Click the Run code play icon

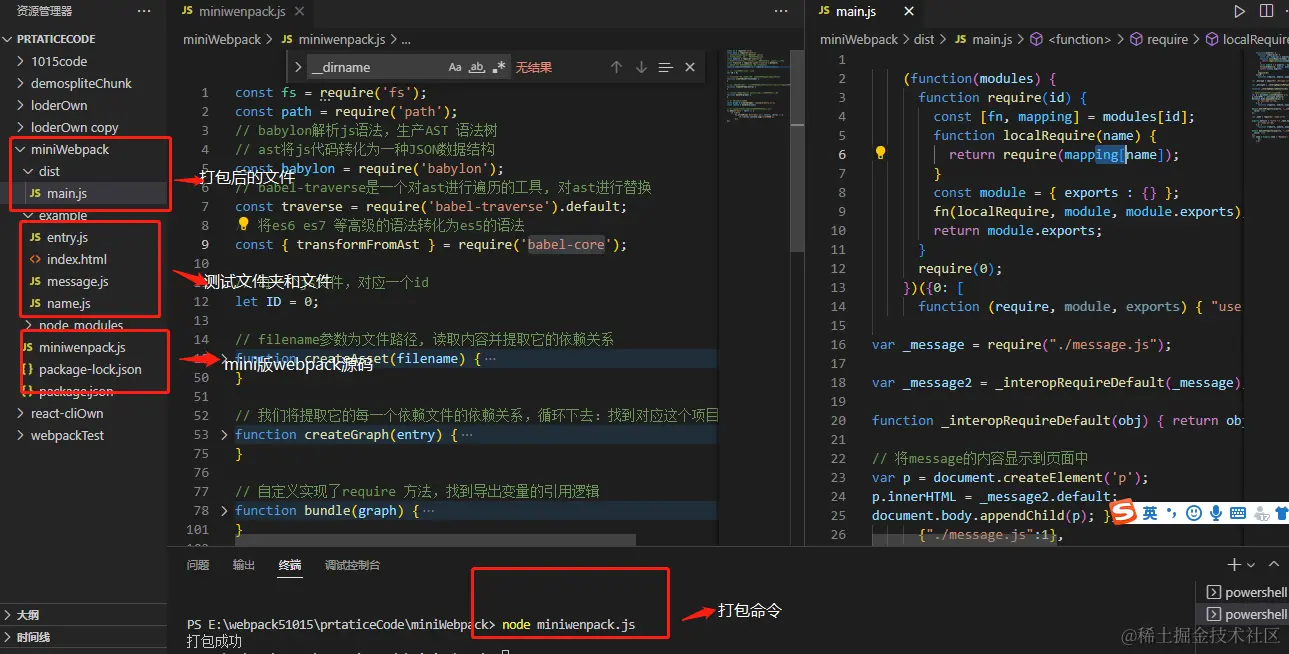pos(1239,11)
